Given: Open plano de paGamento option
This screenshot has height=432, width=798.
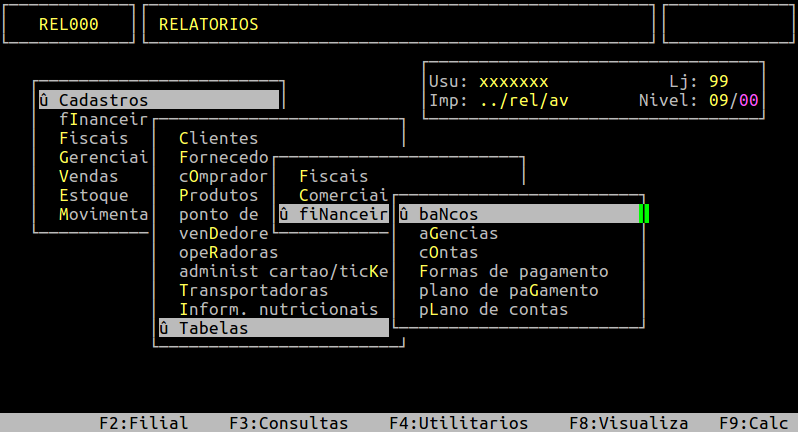Looking at the screenshot, I should (508, 290).
